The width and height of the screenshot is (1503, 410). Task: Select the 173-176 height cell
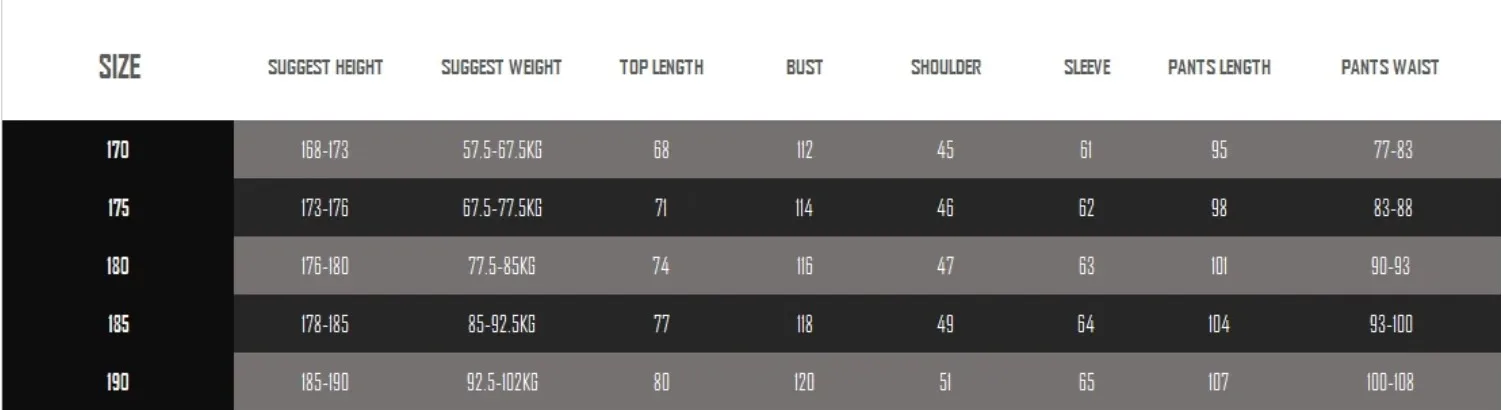click(x=325, y=208)
